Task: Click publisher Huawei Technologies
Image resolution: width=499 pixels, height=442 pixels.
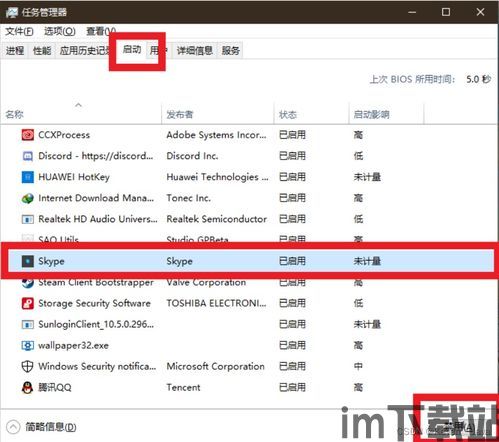Action: tap(217, 177)
